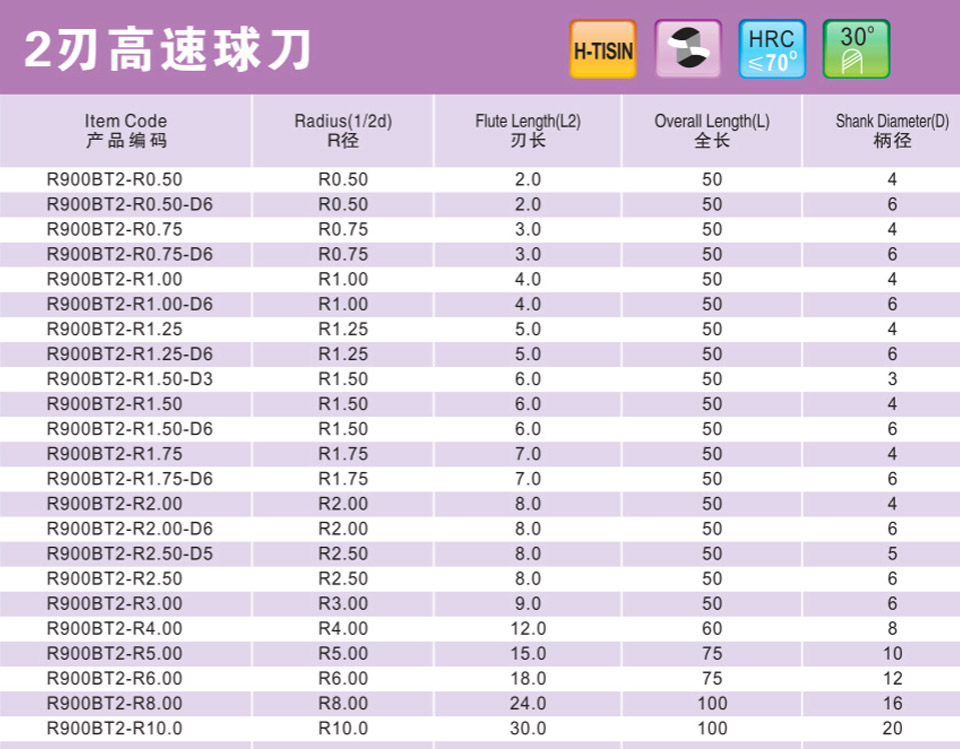Image resolution: width=960 pixels, height=749 pixels.
Task: Click the blue HRC ≤70° hardness icon
Action: tap(771, 49)
